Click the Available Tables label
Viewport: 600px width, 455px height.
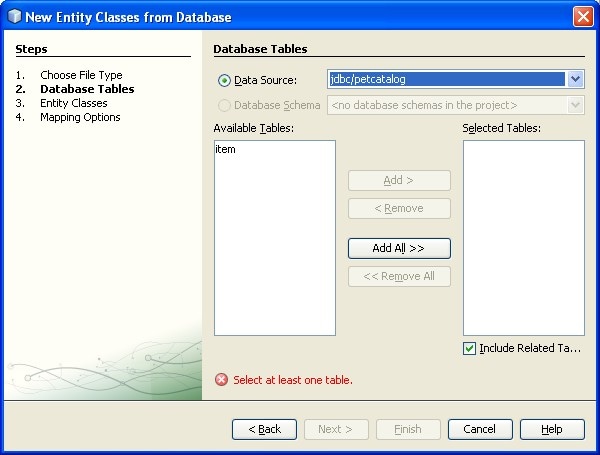click(253, 128)
